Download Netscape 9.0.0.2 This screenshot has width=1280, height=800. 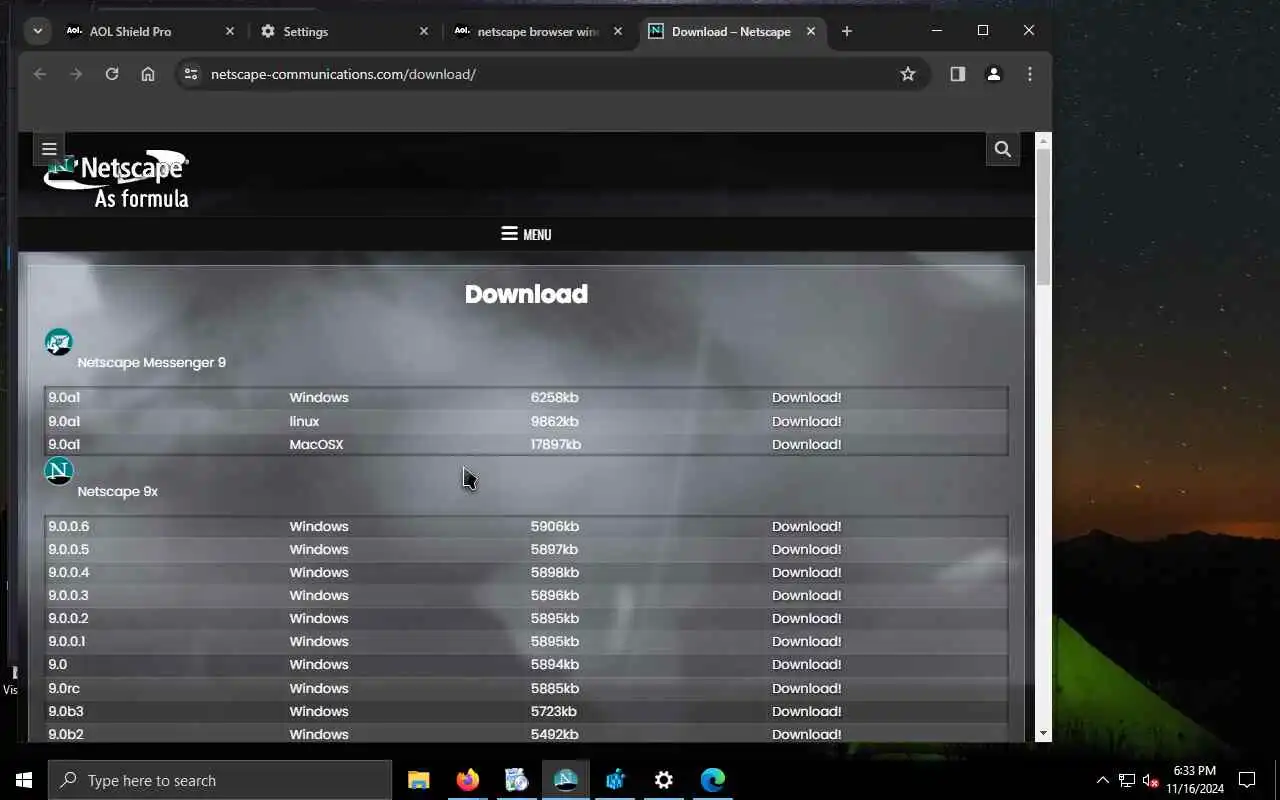tap(806, 619)
